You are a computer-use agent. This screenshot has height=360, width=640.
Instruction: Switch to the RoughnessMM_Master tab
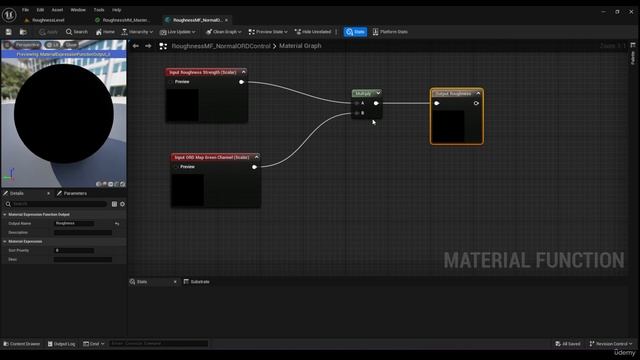click(x=126, y=20)
